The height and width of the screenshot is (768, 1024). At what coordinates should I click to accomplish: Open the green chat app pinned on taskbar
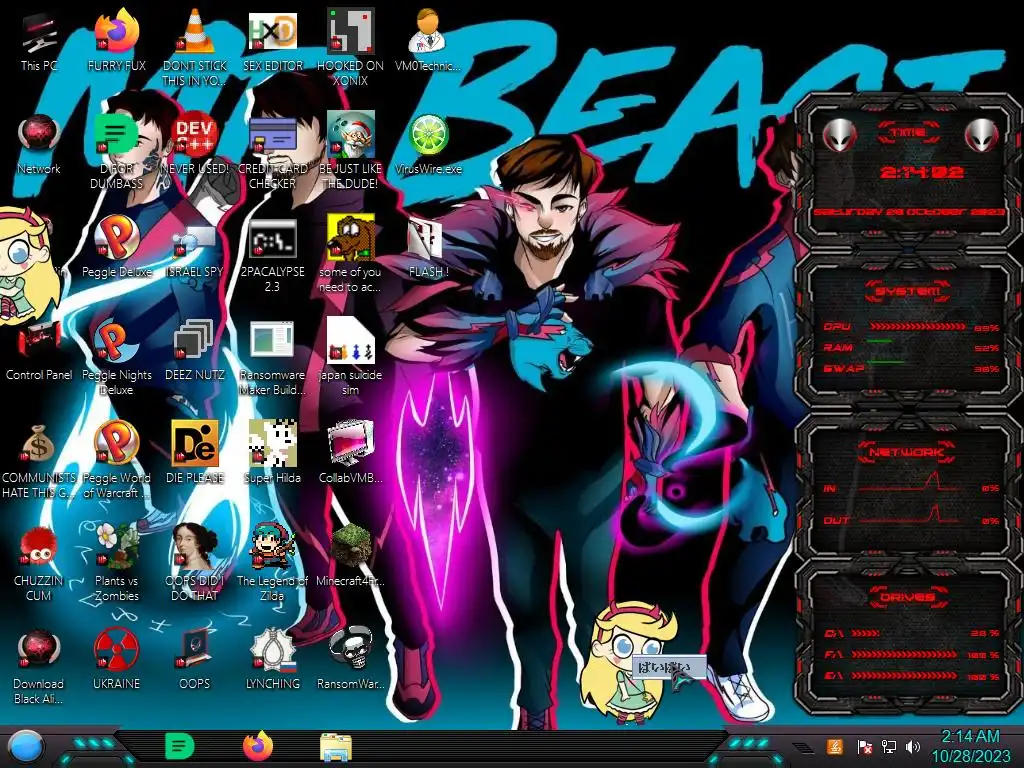pyautogui.click(x=179, y=746)
